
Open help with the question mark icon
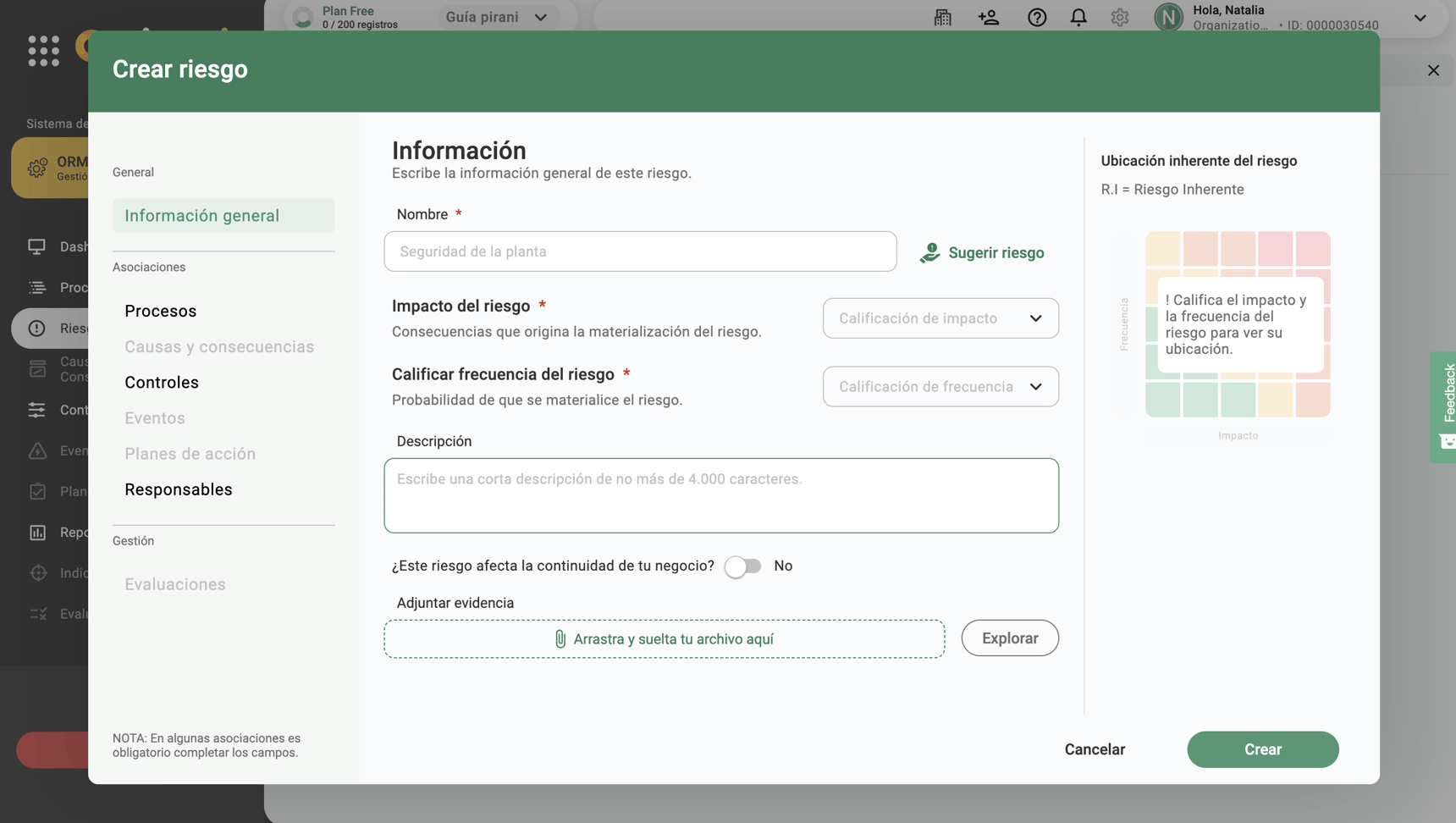coord(1037,17)
